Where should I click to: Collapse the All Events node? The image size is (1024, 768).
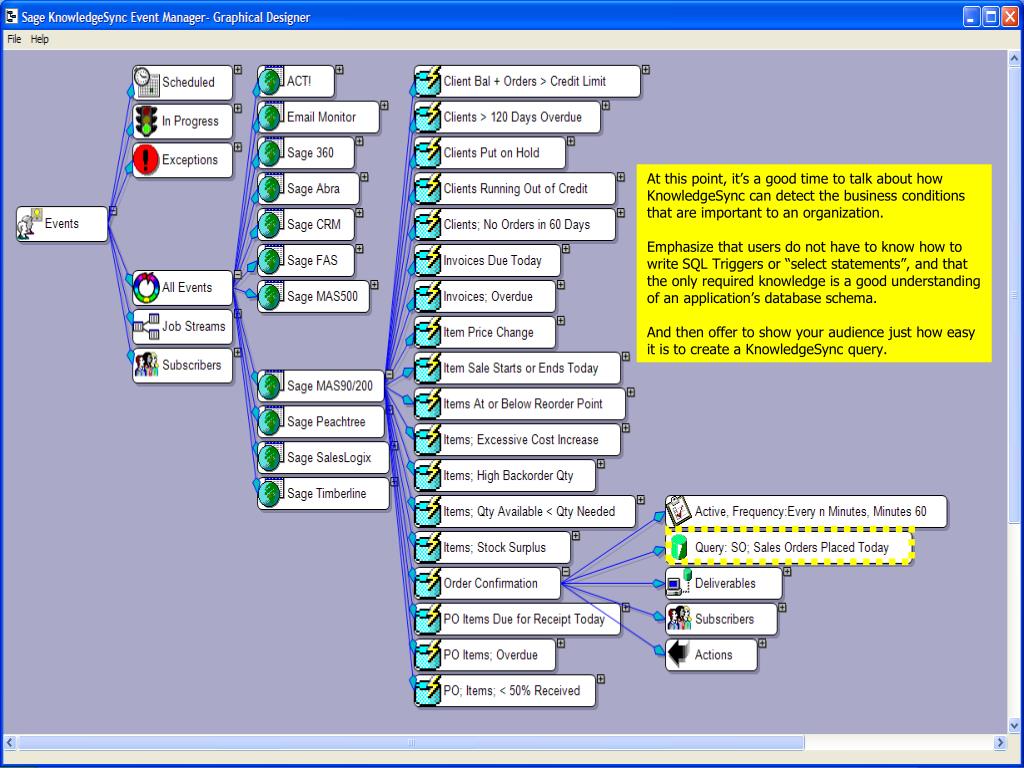pyautogui.click(x=238, y=274)
